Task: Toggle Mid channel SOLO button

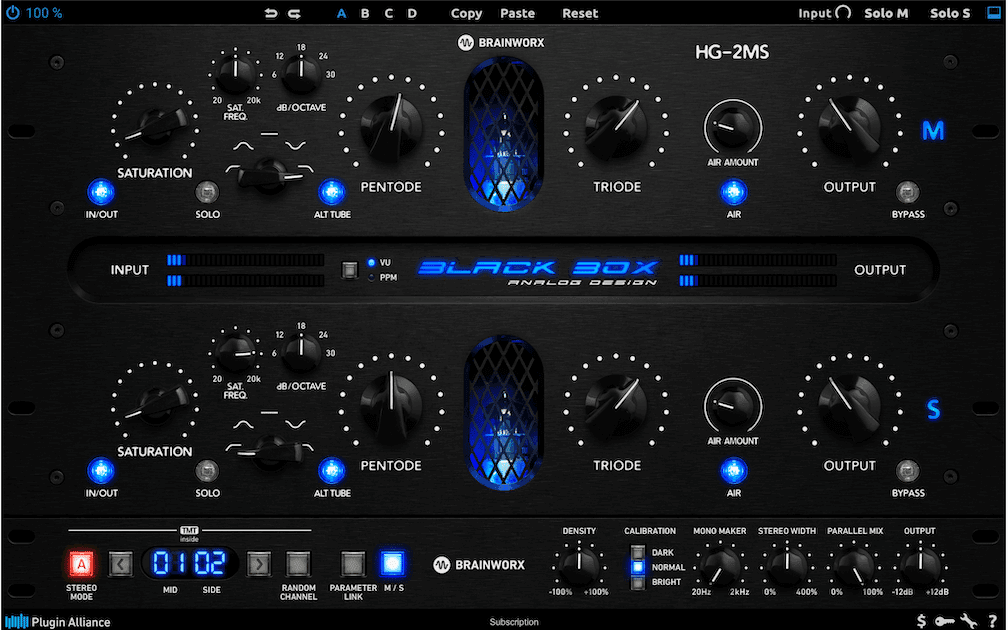Action: pos(207,192)
